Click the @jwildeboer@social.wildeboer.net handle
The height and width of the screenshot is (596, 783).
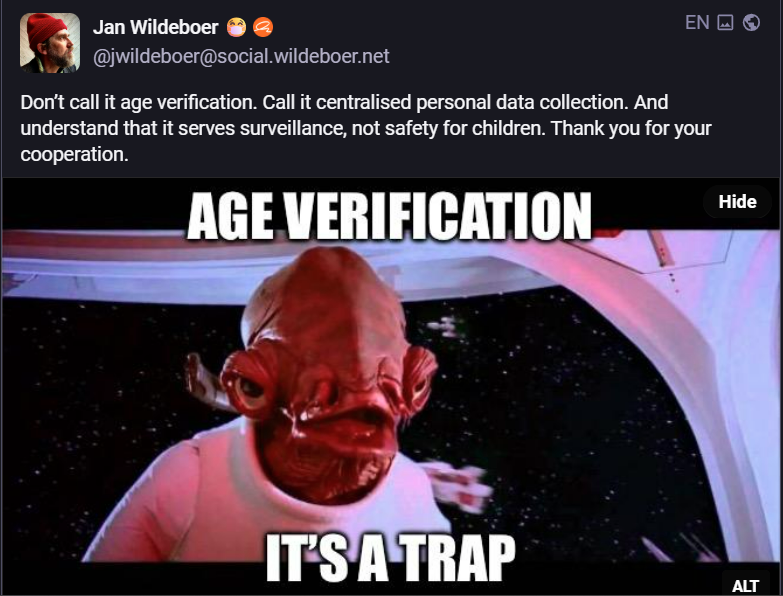point(241,56)
